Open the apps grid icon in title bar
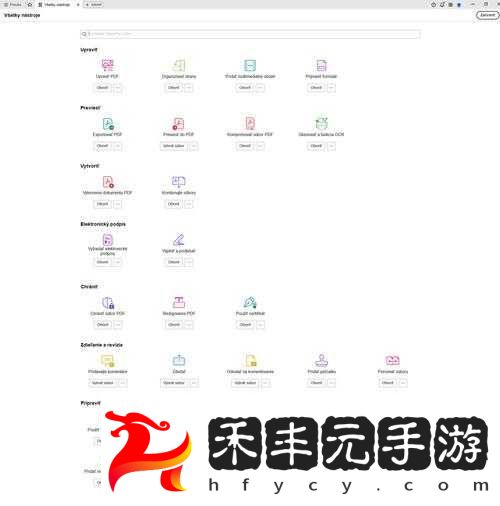This screenshot has width=500, height=506. pyautogui.click(x=451, y=5)
